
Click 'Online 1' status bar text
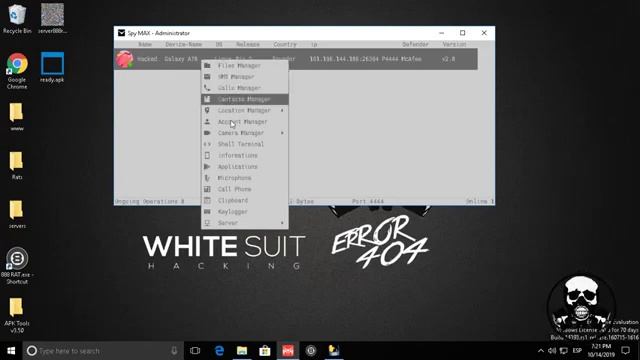pos(480,201)
